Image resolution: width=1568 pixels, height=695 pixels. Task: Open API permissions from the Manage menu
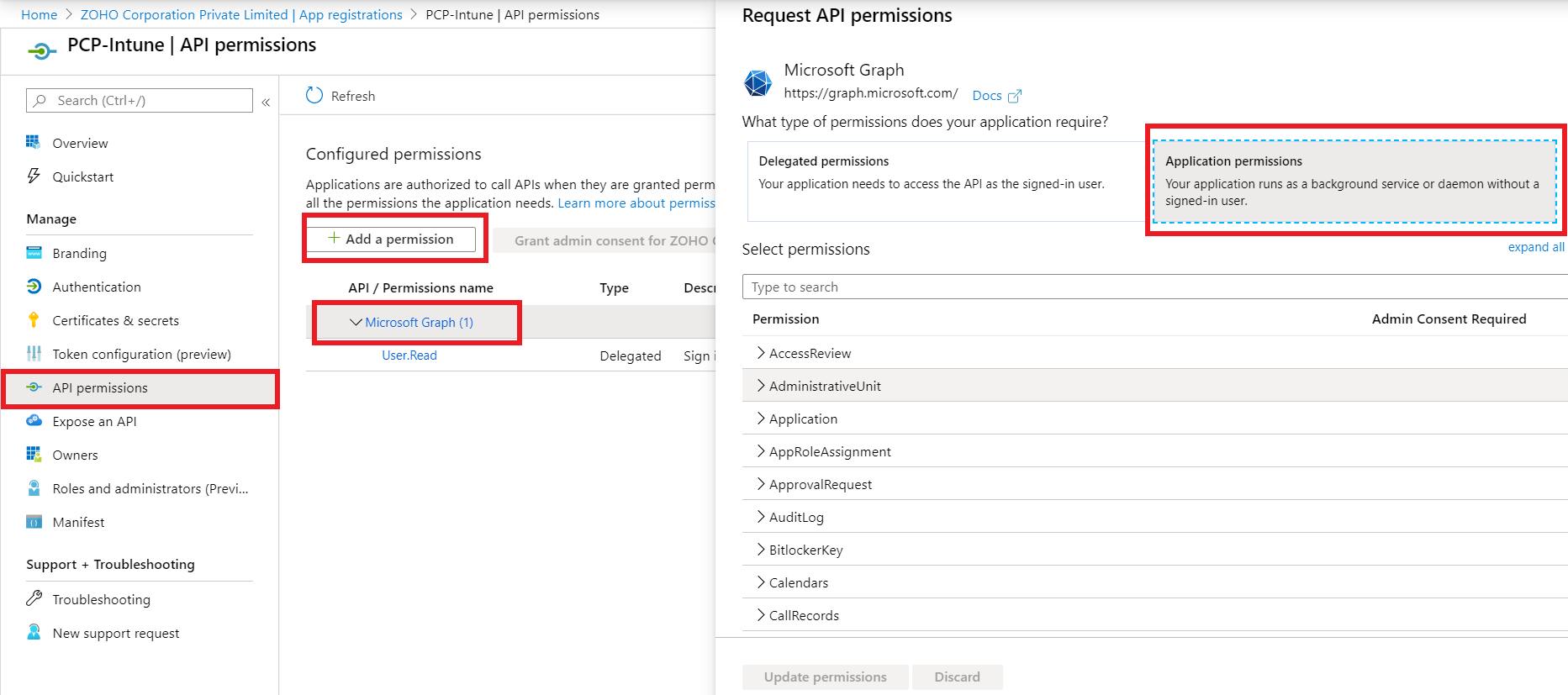[x=101, y=387]
